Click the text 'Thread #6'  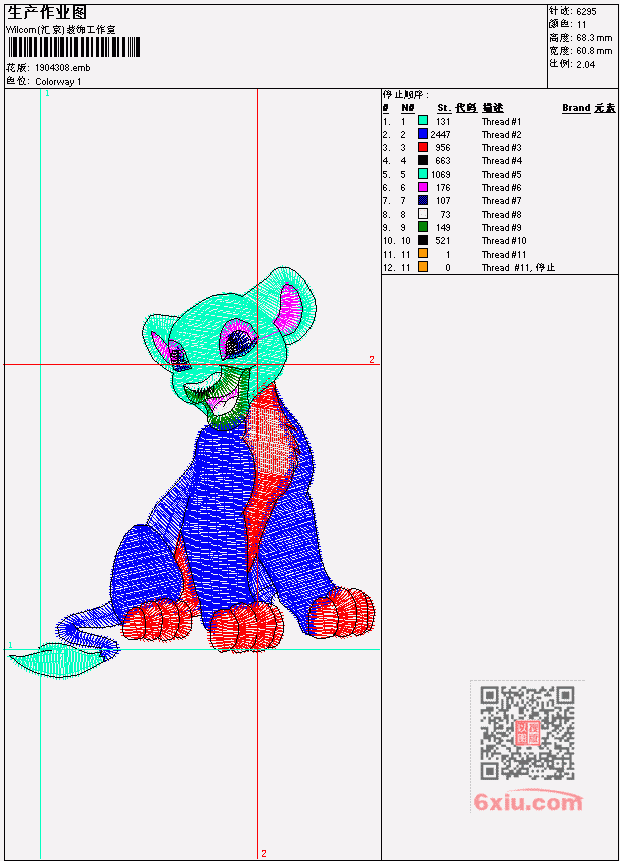click(x=501, y=188)
